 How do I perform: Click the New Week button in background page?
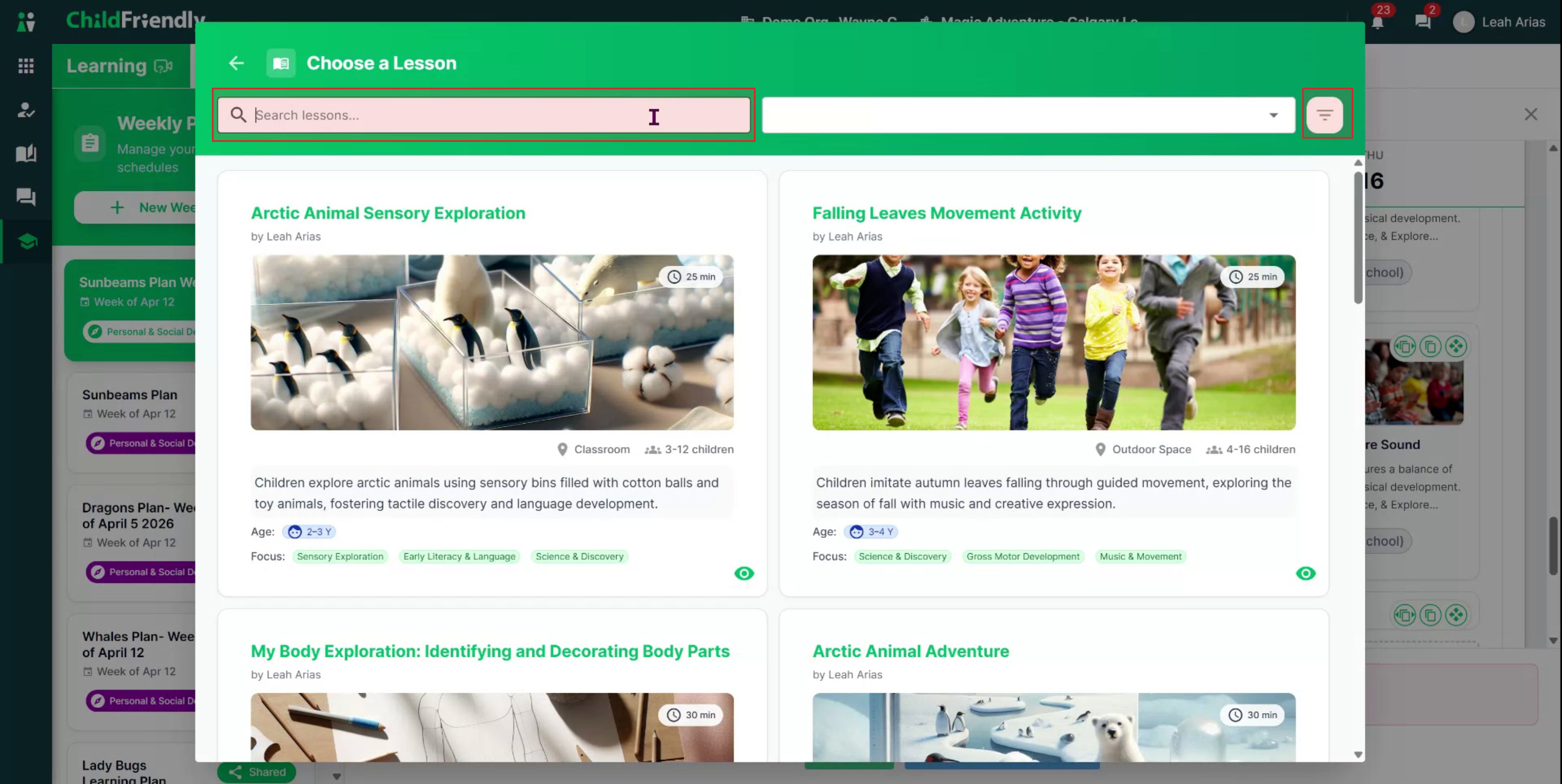coord(135,208)
